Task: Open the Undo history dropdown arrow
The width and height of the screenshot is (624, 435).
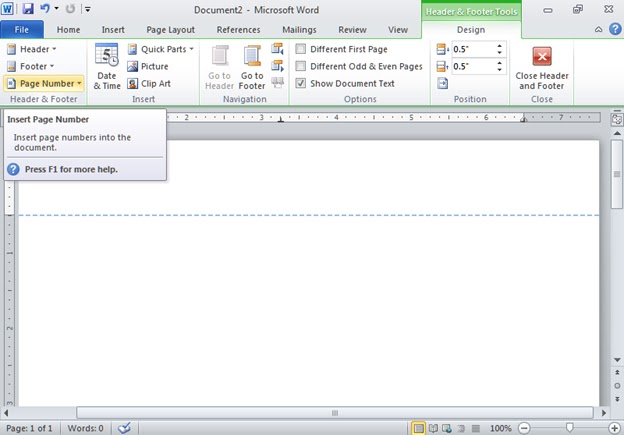Action: tap(57, 8)
